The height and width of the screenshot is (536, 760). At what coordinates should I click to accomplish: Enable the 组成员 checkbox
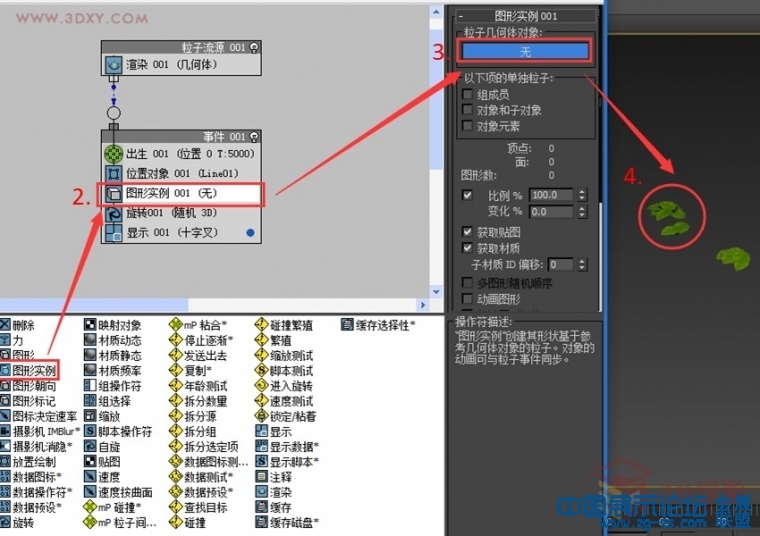coord(467,94)
